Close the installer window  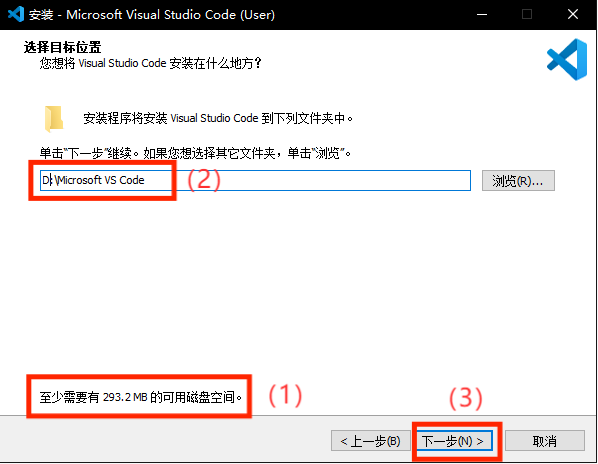pos(572,14)
